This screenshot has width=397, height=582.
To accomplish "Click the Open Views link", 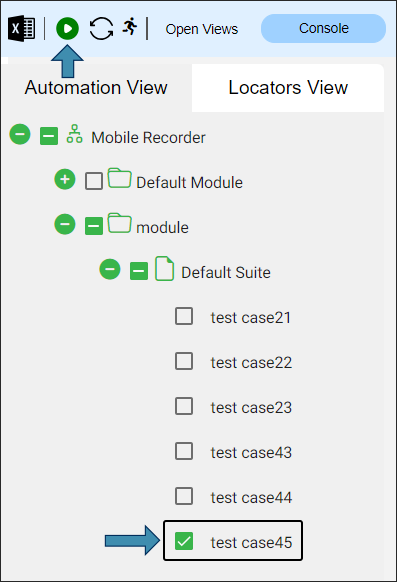I will [x=202, y=29].
